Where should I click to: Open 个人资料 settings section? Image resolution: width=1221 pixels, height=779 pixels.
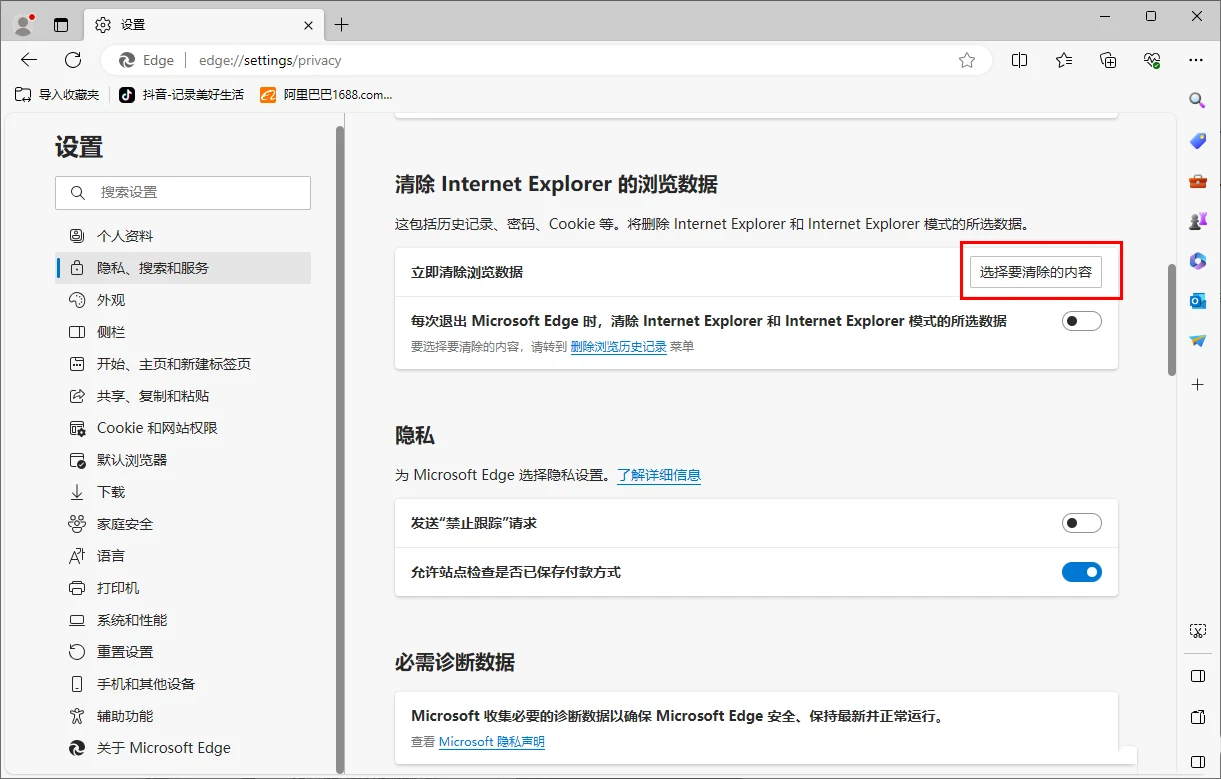point(183,236)
